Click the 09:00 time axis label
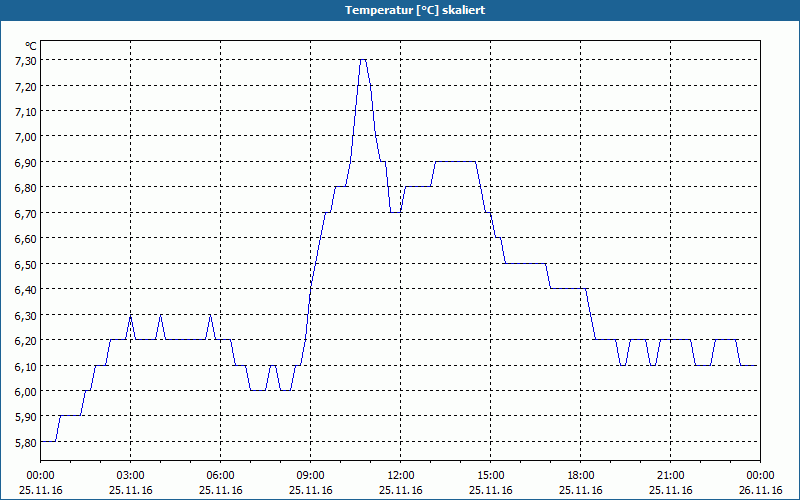This screenshot has height=500, width=800. pos(311,476)
